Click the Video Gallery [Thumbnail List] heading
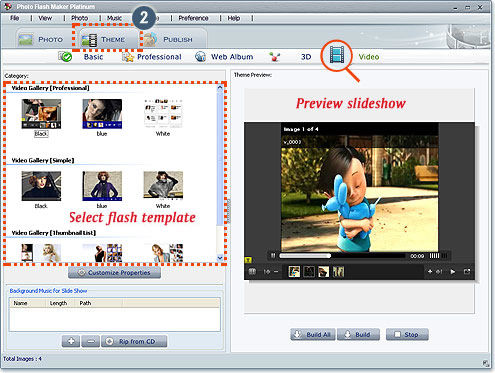495x373 pixels. (x=54, y=233)
